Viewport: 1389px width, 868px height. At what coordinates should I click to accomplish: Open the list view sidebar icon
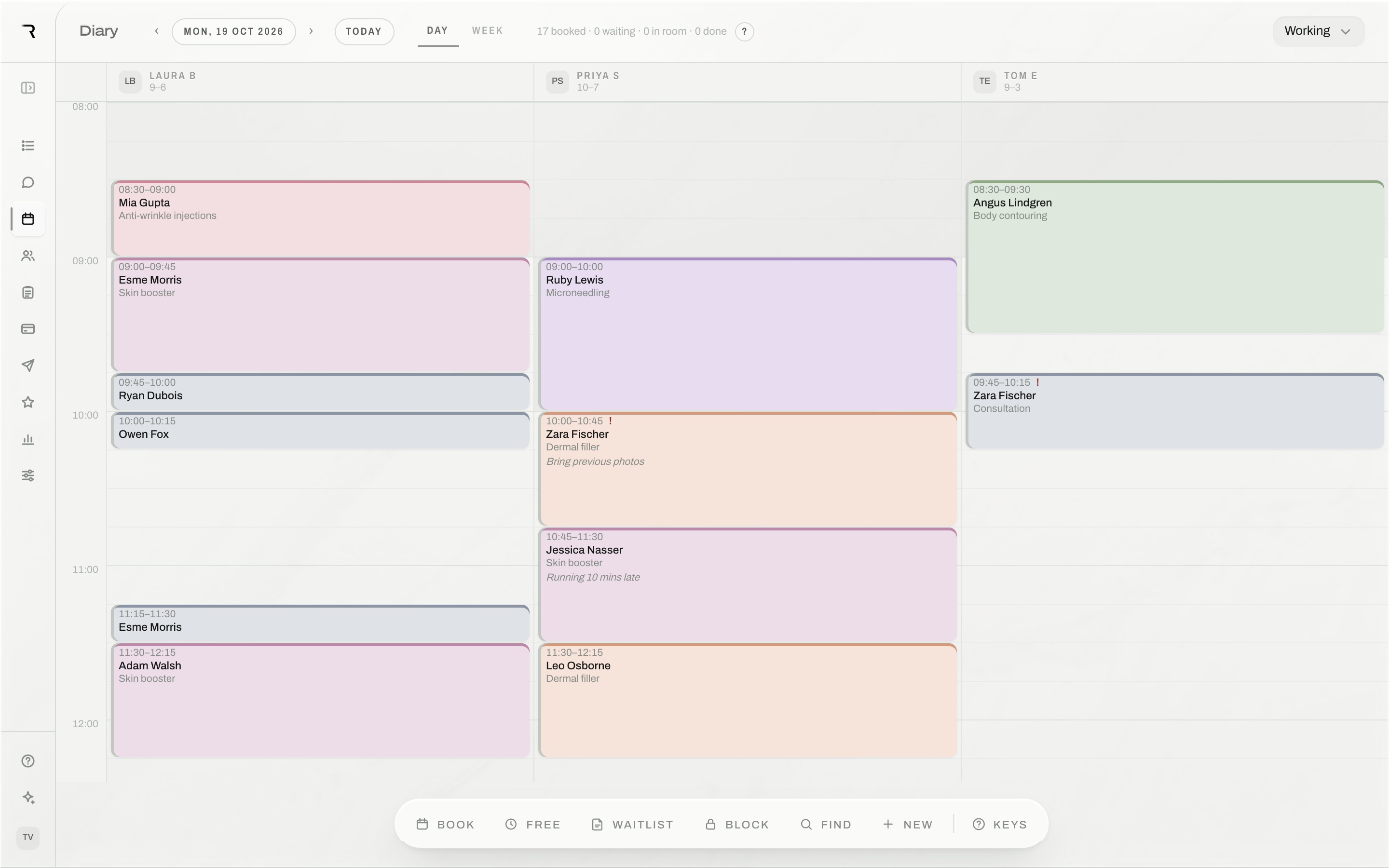click(27, 146)
